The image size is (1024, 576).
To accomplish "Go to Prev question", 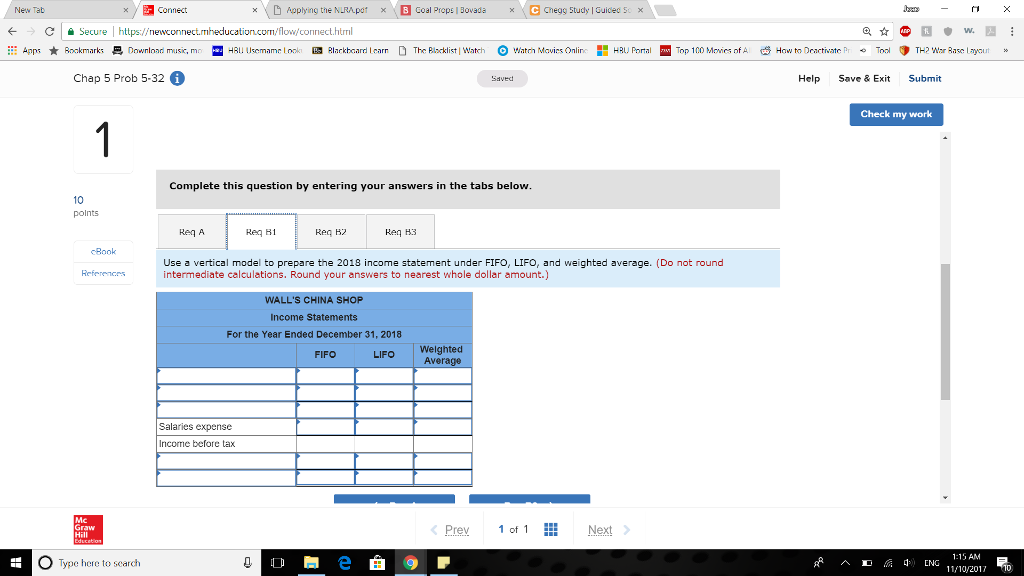I will (x=450, y=530).
